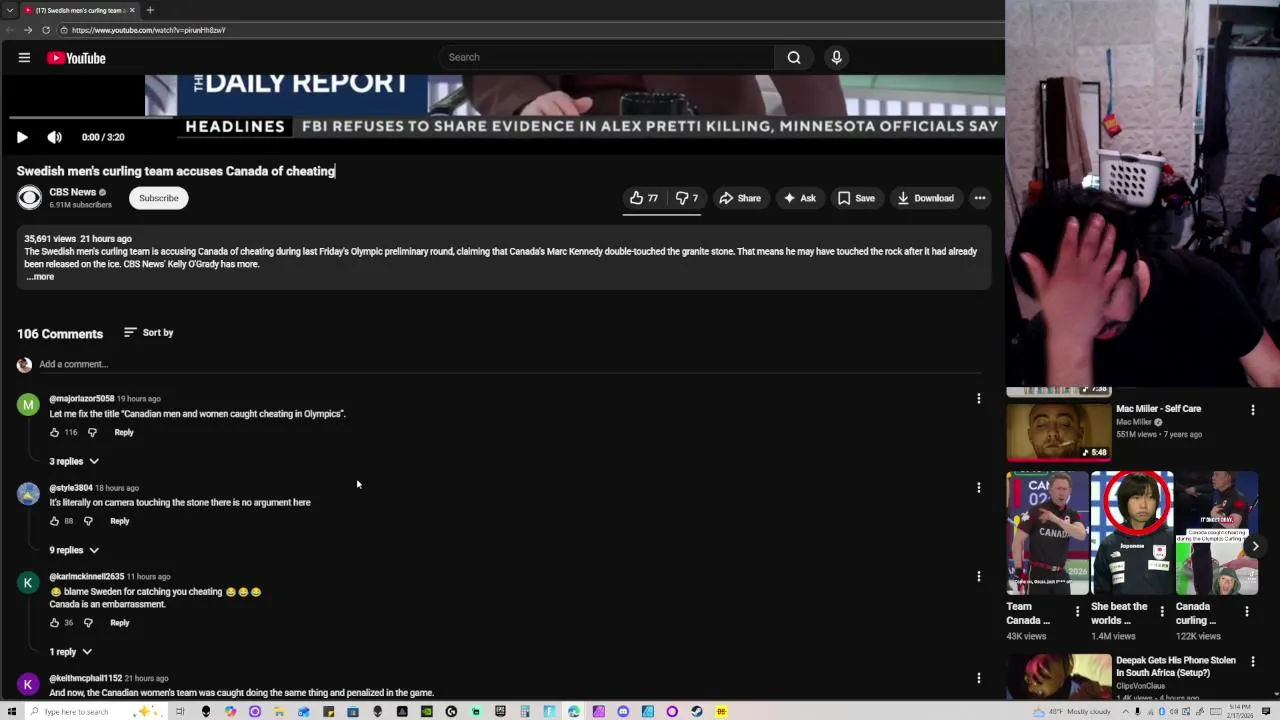Expand 3 replies under @majorlazor5058
This screenshot has height=720, width=1280.
click(x=74, y=461)
